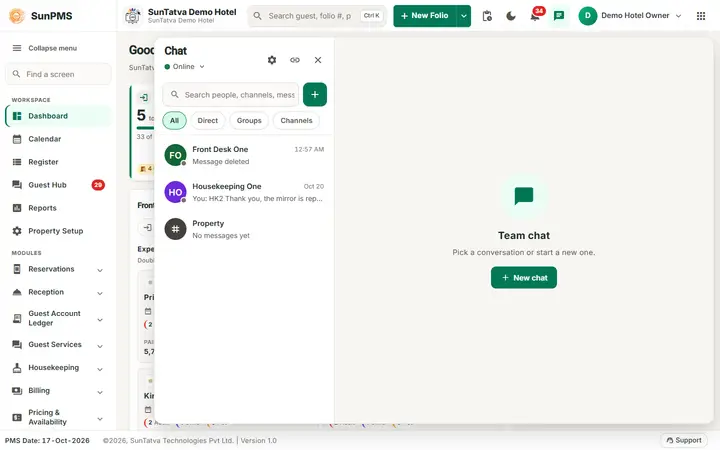
Task: Click the HO avatar
Action: click(175, 192)
